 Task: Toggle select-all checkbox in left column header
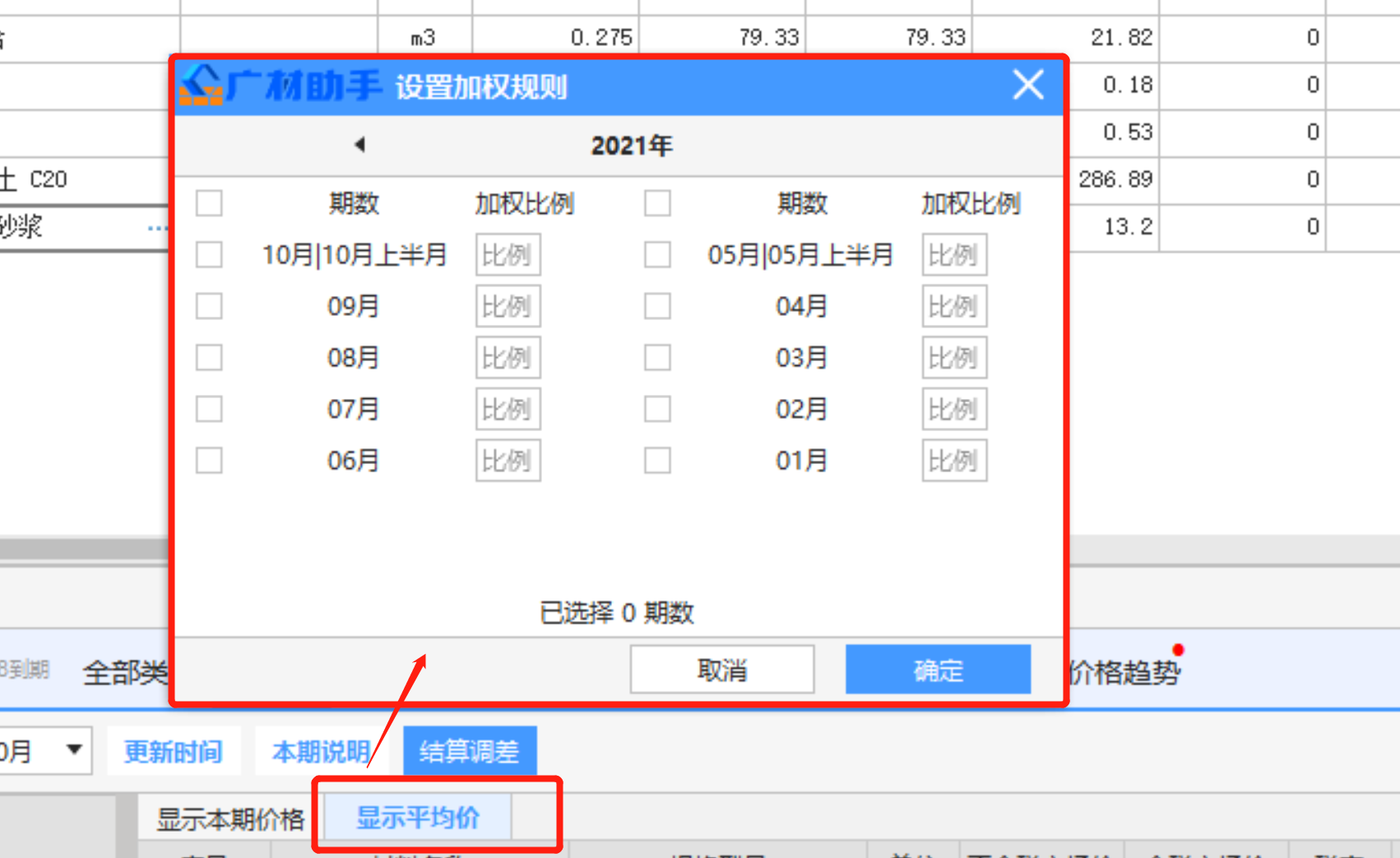[209, 203]
